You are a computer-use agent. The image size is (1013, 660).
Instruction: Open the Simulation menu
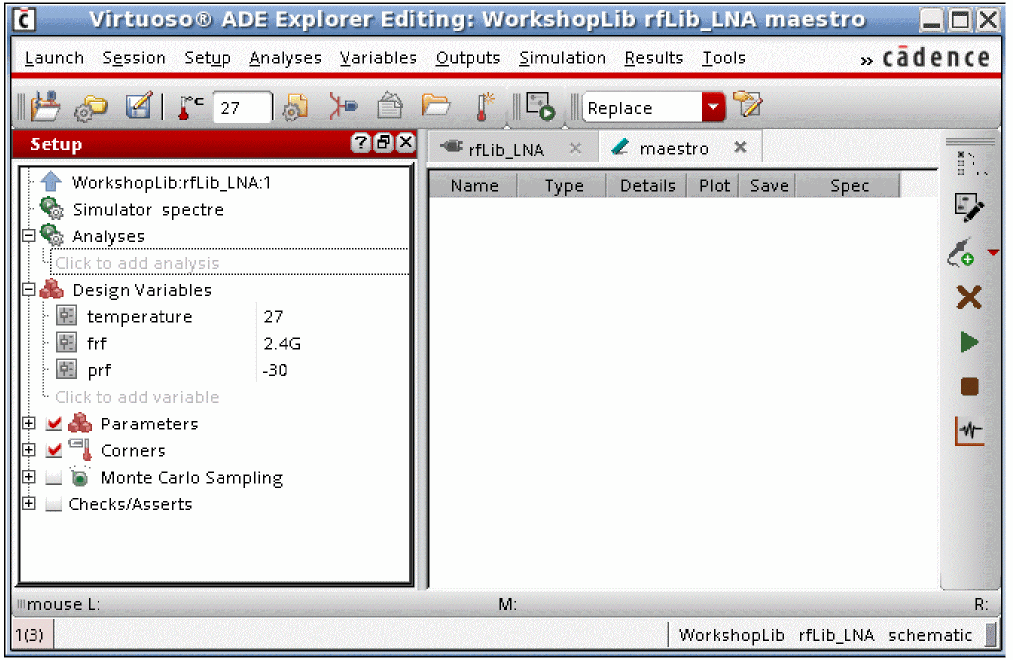click(x=563, y=58)
